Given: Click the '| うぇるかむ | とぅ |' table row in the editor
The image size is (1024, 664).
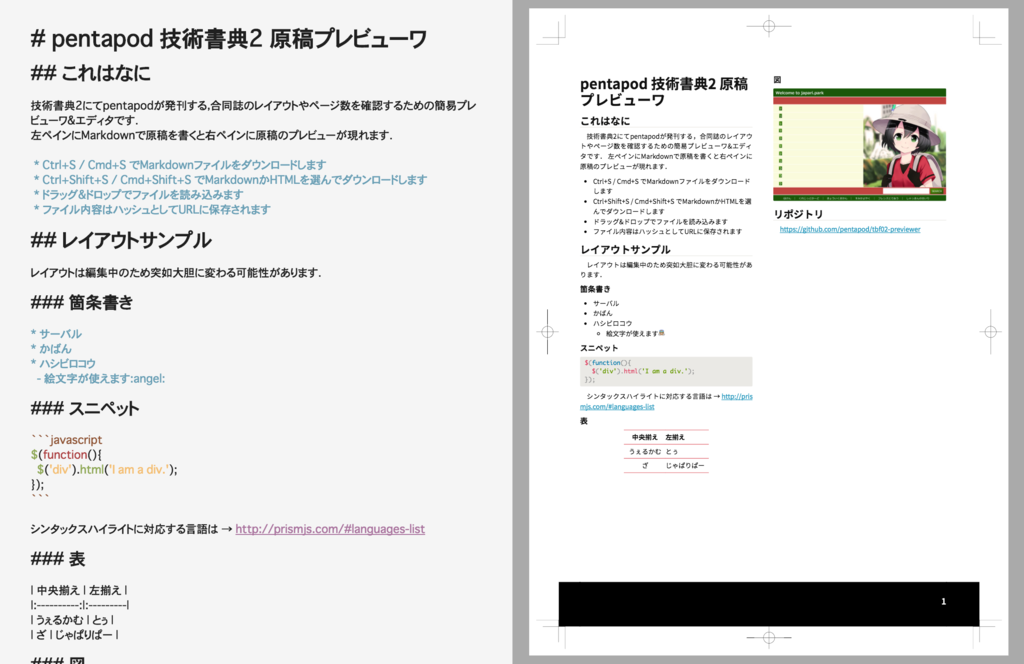Looking at the screenshot, I should tap(72, 620).
